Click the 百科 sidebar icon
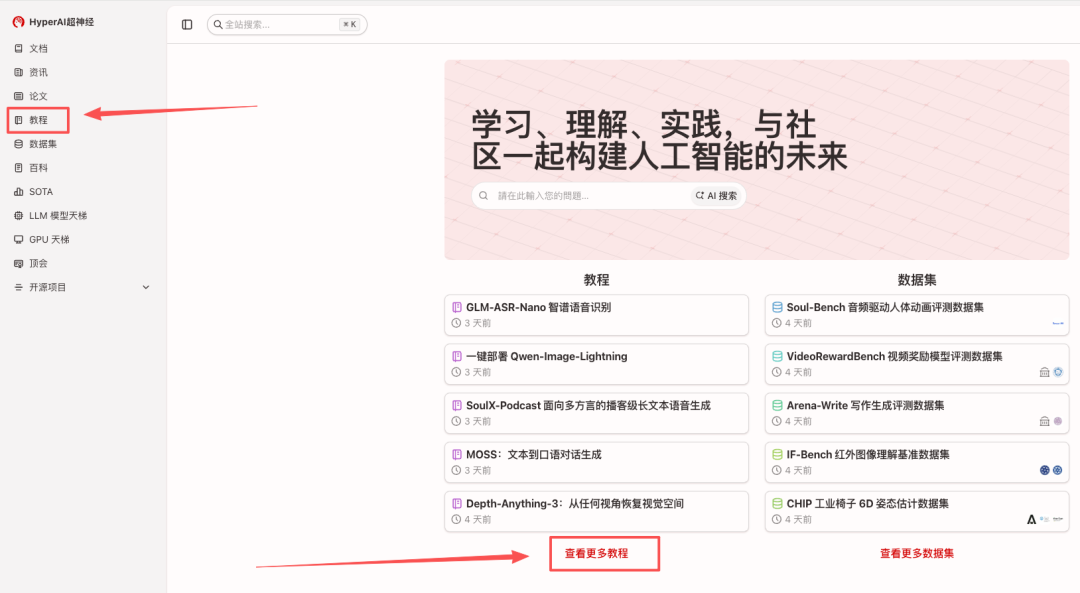1080x593 pixels. 19,168
